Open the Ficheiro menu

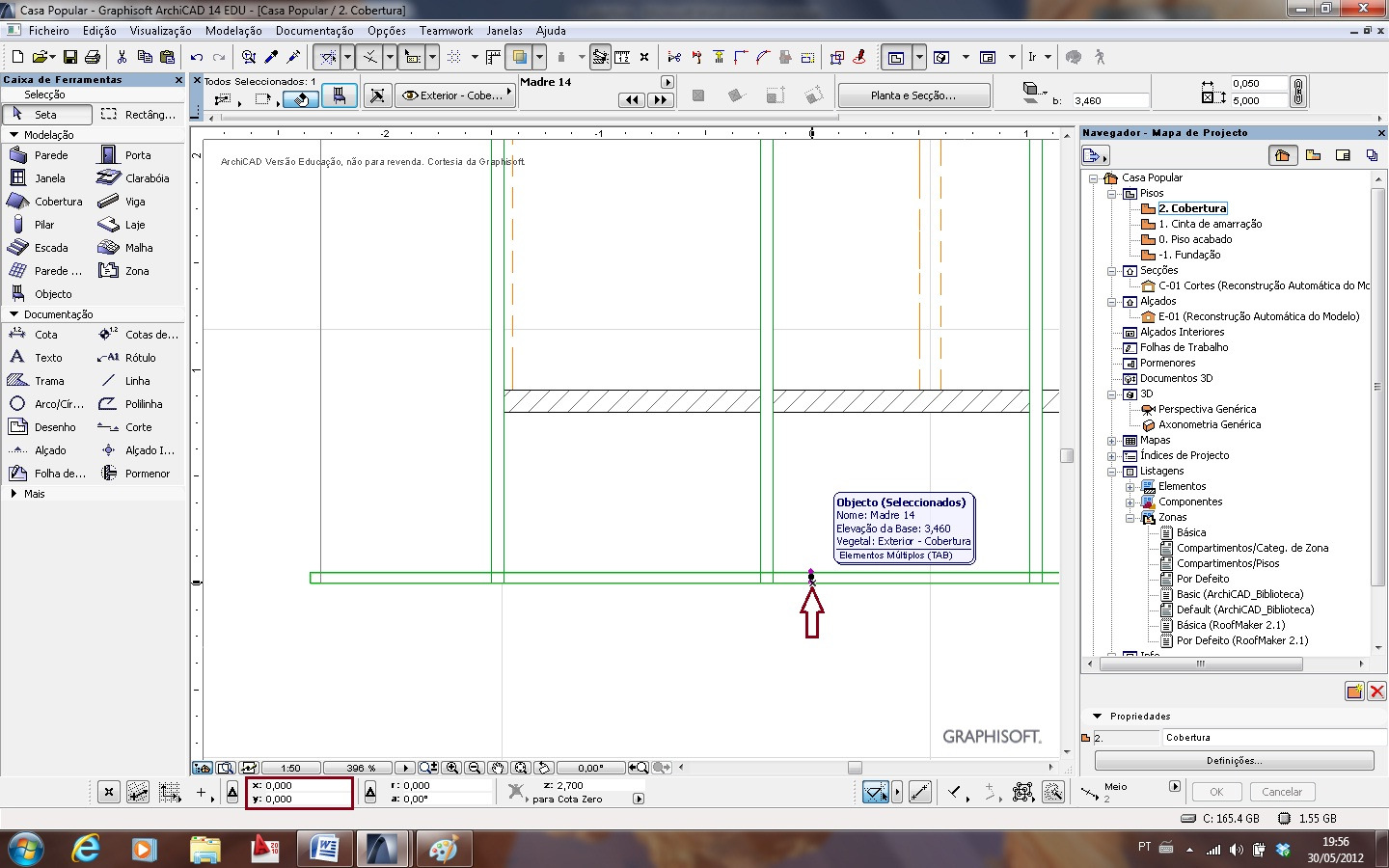[x=48, y=31]
